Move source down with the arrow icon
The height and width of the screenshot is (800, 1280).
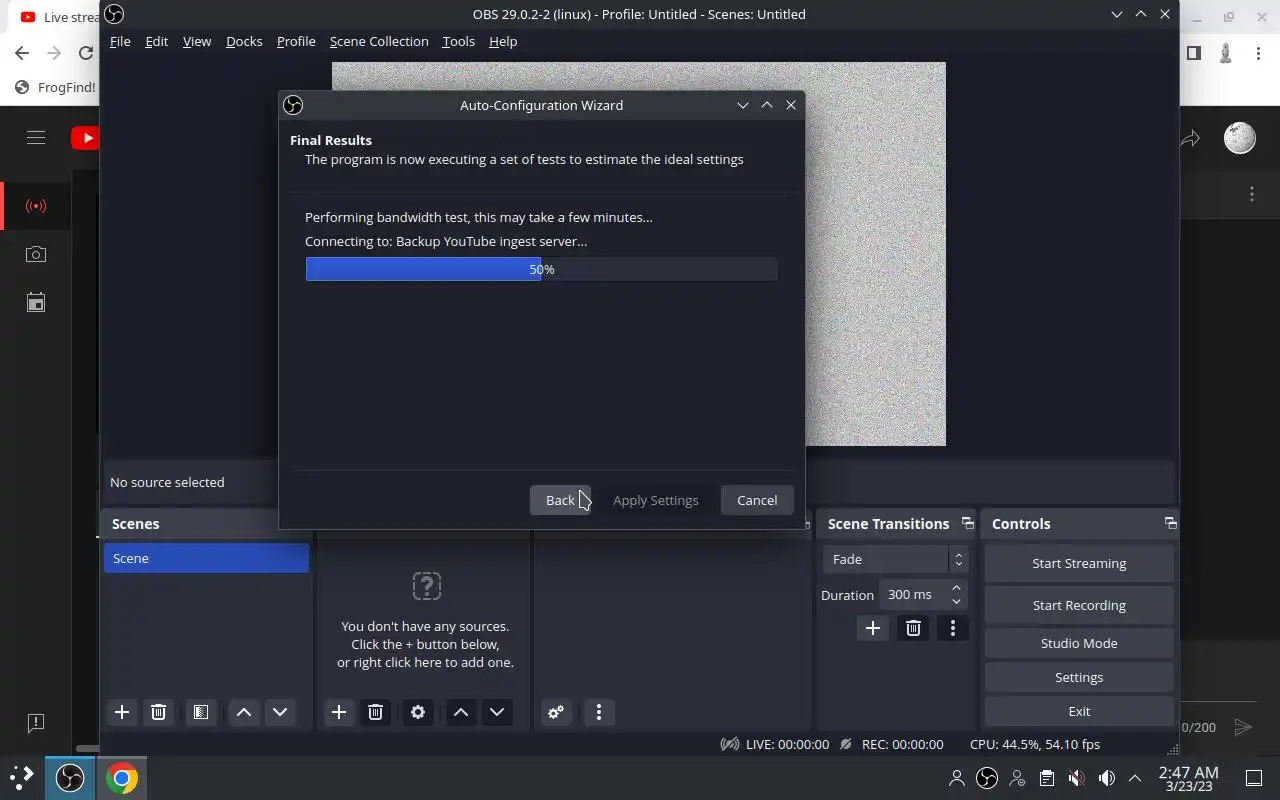point(497,712)
